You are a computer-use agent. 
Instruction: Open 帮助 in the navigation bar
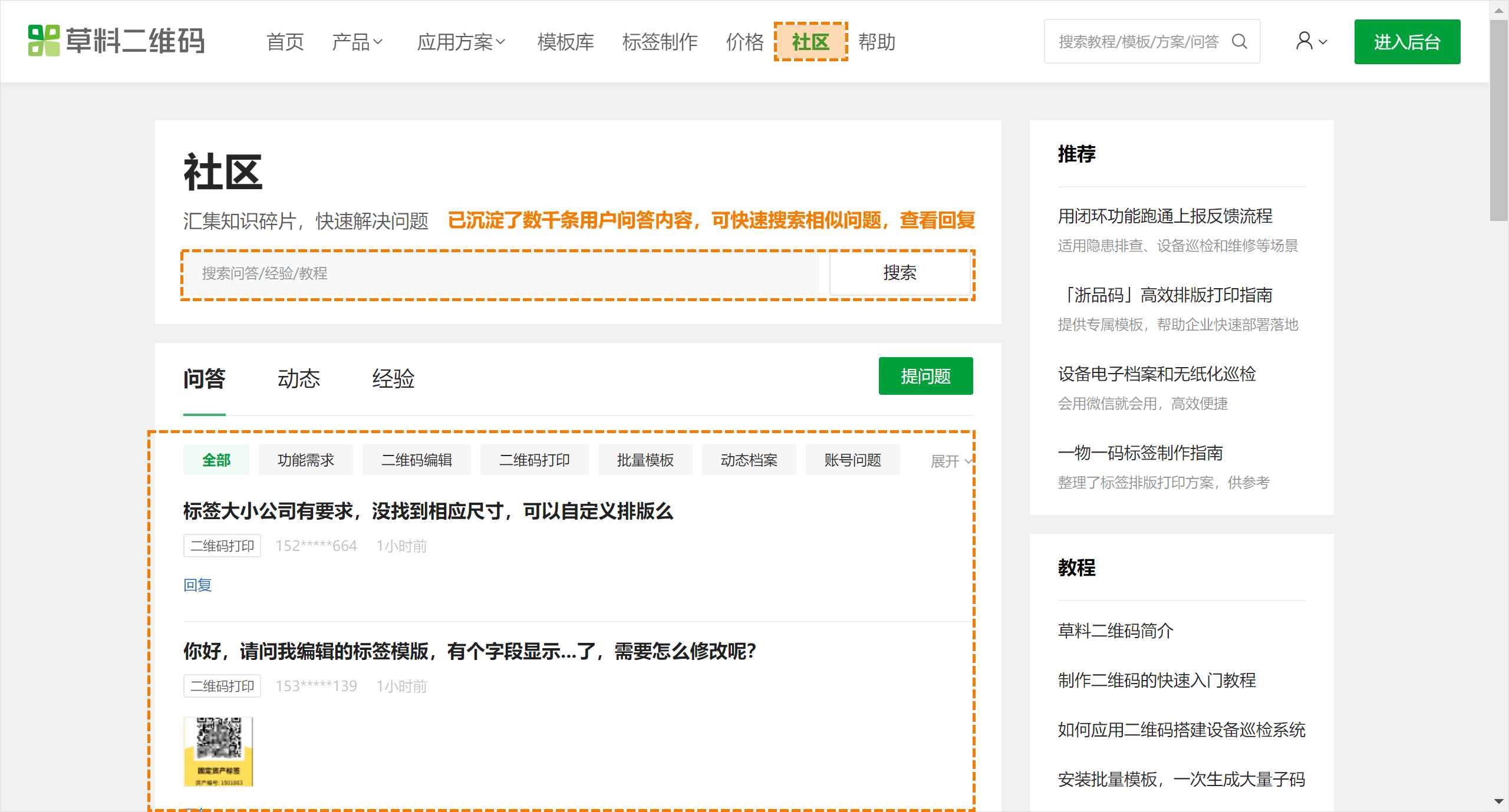click(877, 42)
